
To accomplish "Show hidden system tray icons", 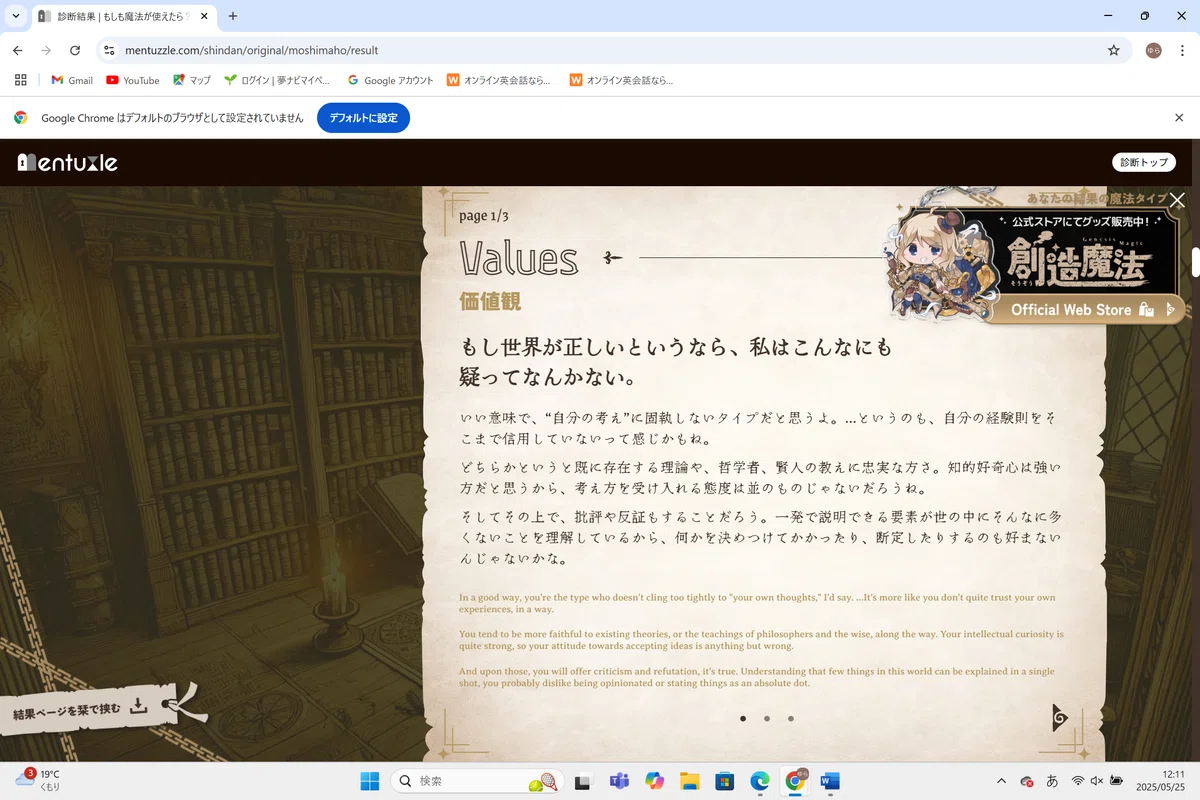I will (1001, 781).
